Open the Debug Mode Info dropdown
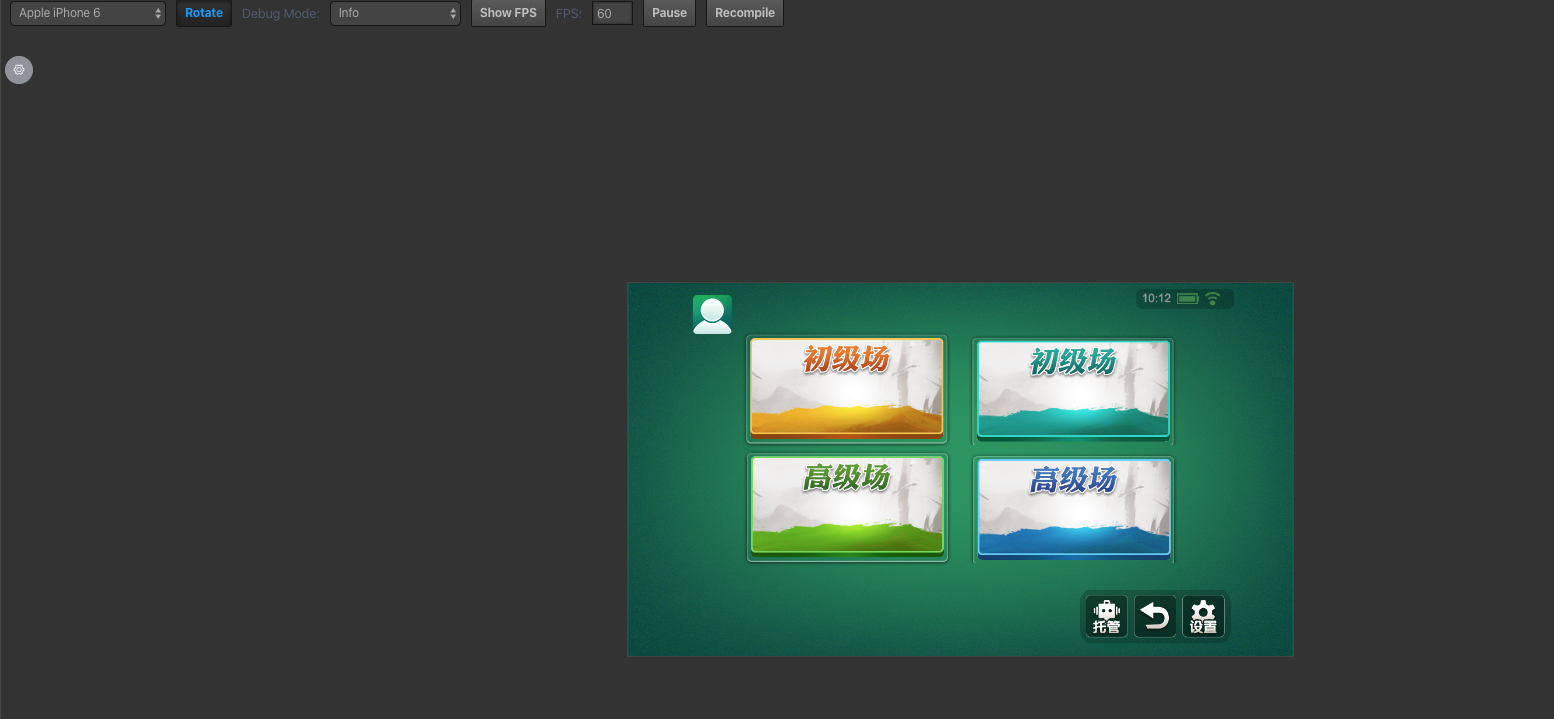The height and width of the screenshot is (719, 1554). pos(395,13)
